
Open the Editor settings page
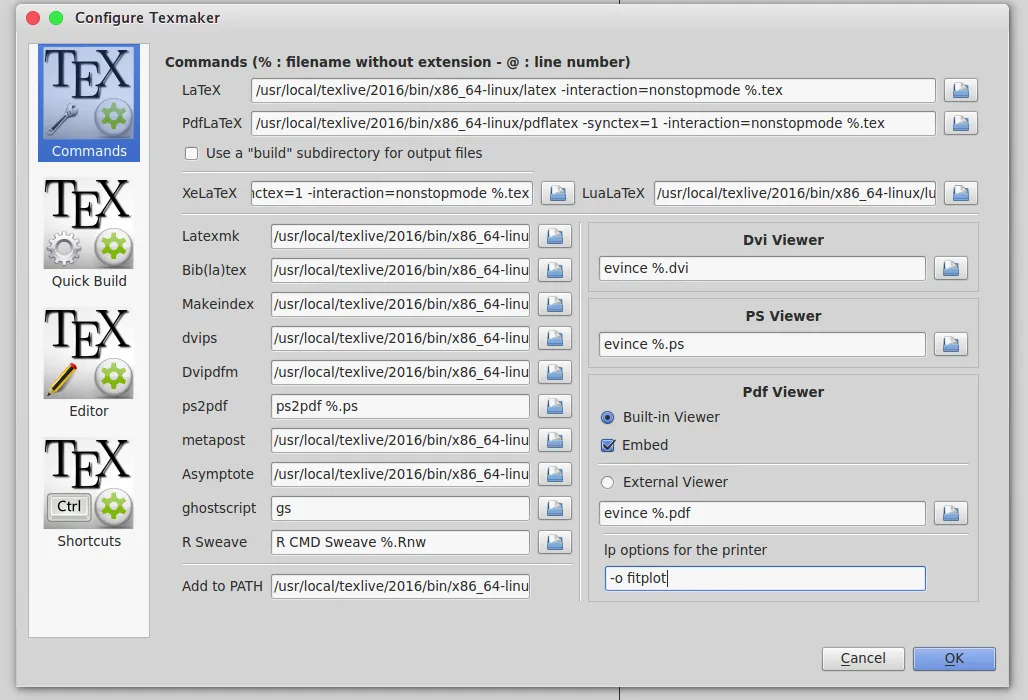(x=89, y=363)
